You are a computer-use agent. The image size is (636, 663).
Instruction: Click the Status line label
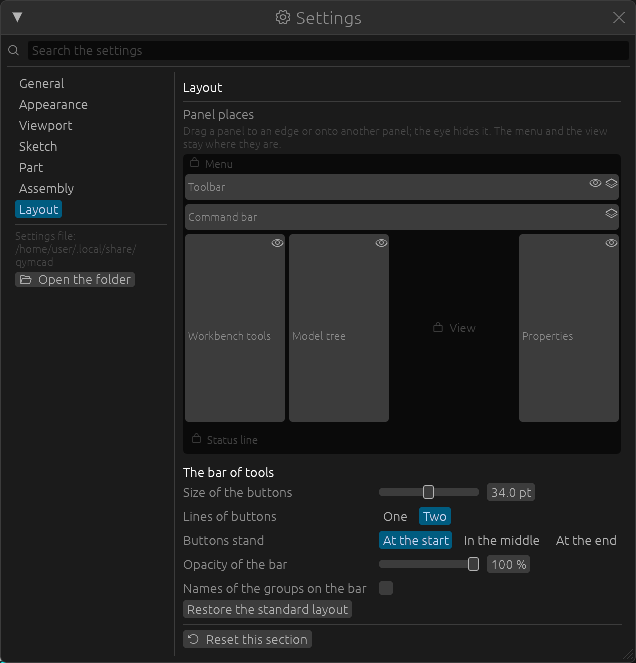click(x=232, y=440)
